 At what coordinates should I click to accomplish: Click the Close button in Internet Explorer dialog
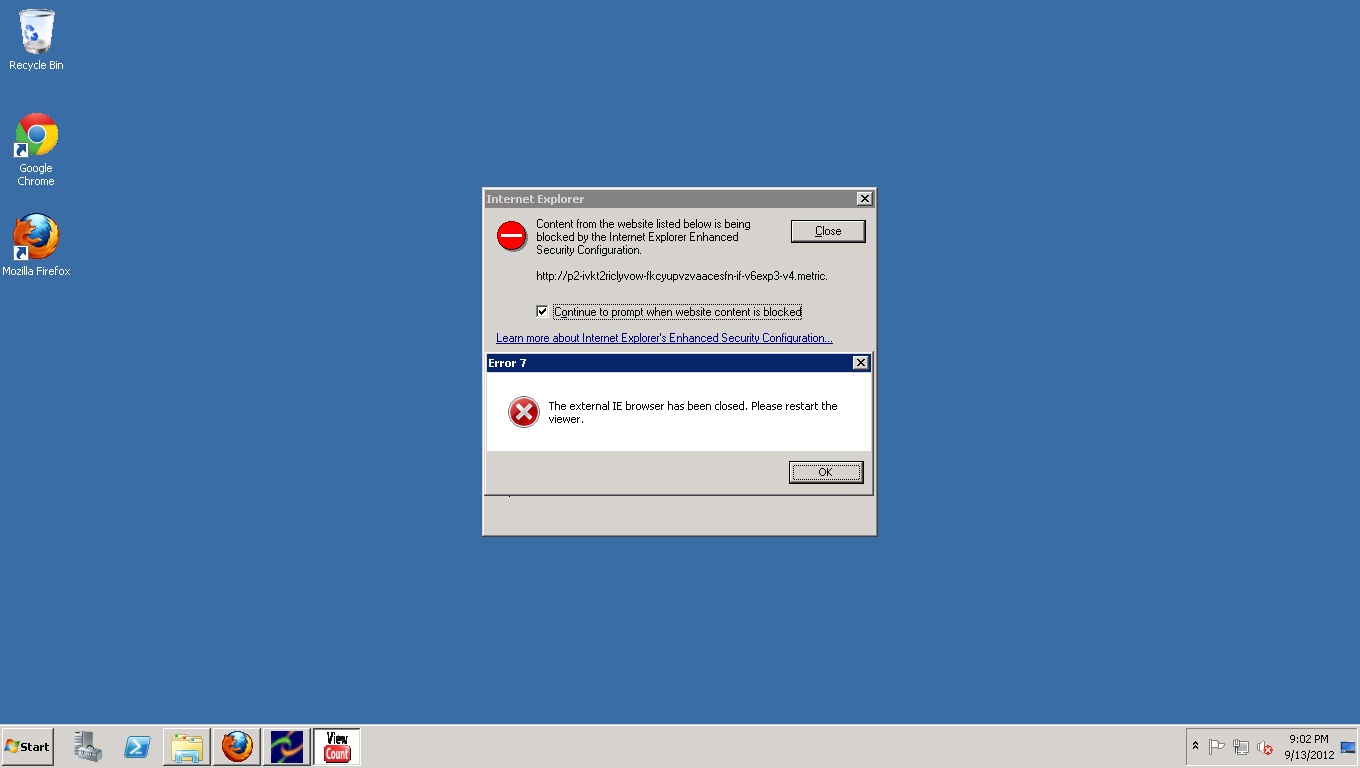click(x=828, y=231)
